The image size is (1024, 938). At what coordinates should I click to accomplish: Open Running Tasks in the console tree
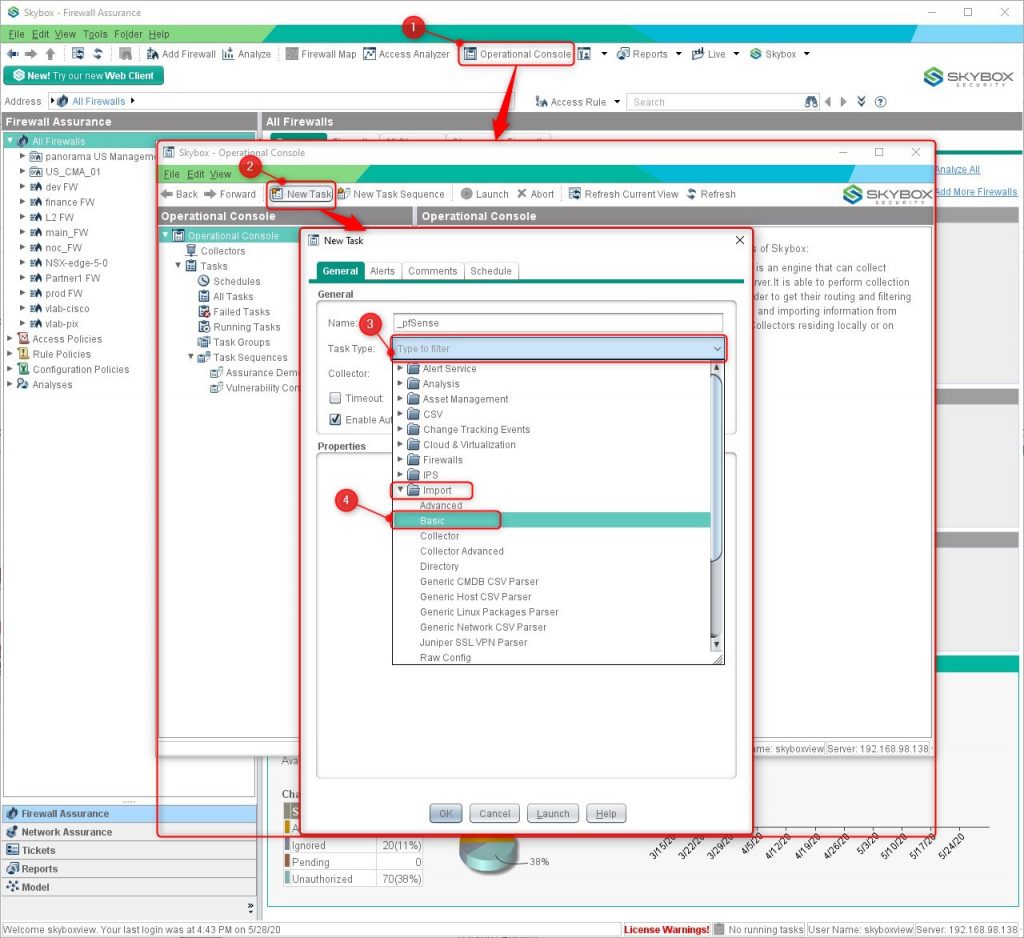pyautogui.click(x=246, y=327)
